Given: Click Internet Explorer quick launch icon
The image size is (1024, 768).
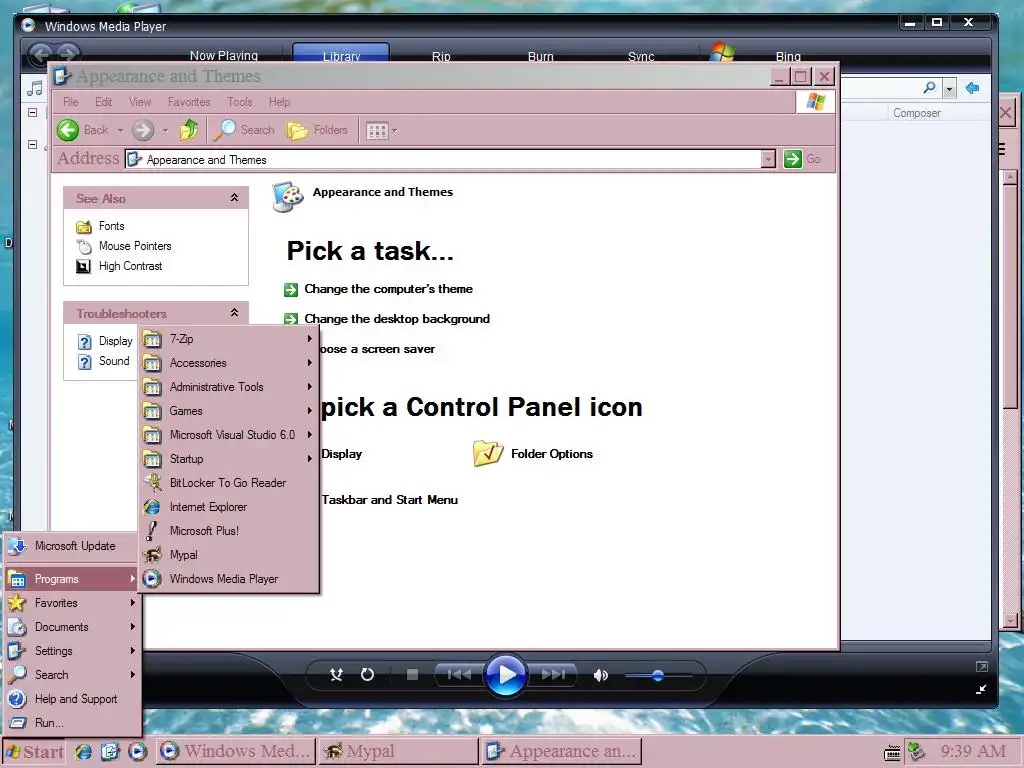Looking at the screenshot, I should (83, 752).
